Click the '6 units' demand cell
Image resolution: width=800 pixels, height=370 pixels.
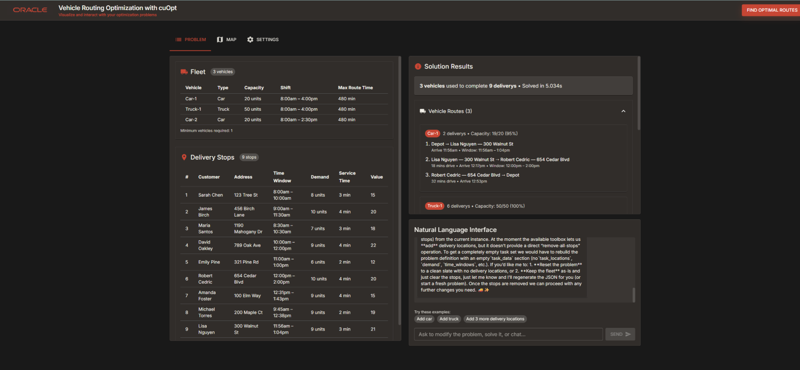318,262
